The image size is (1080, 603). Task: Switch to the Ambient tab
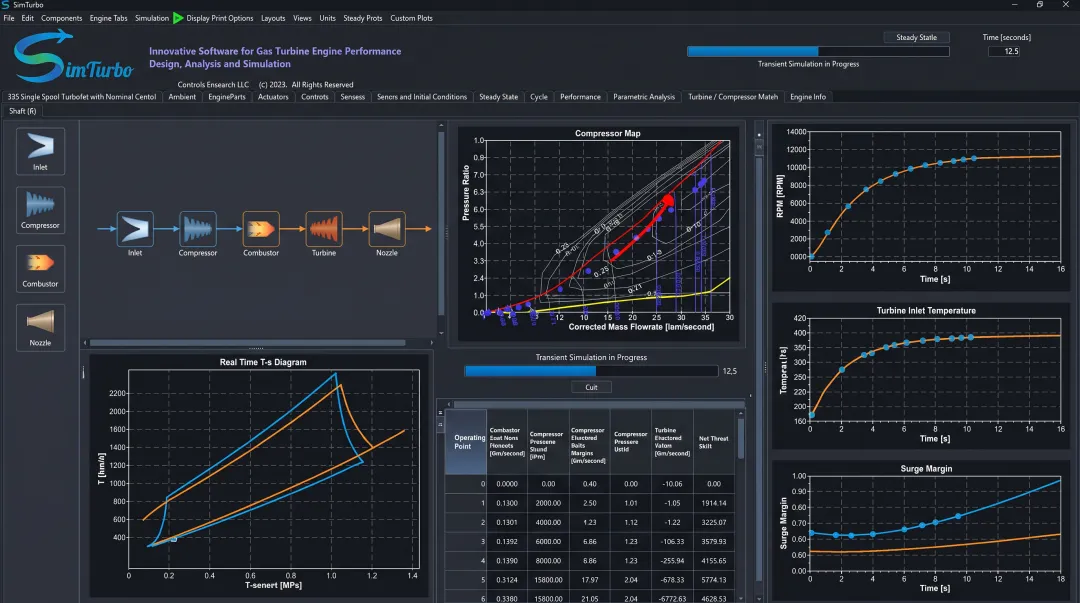click(x=182, y=97)
